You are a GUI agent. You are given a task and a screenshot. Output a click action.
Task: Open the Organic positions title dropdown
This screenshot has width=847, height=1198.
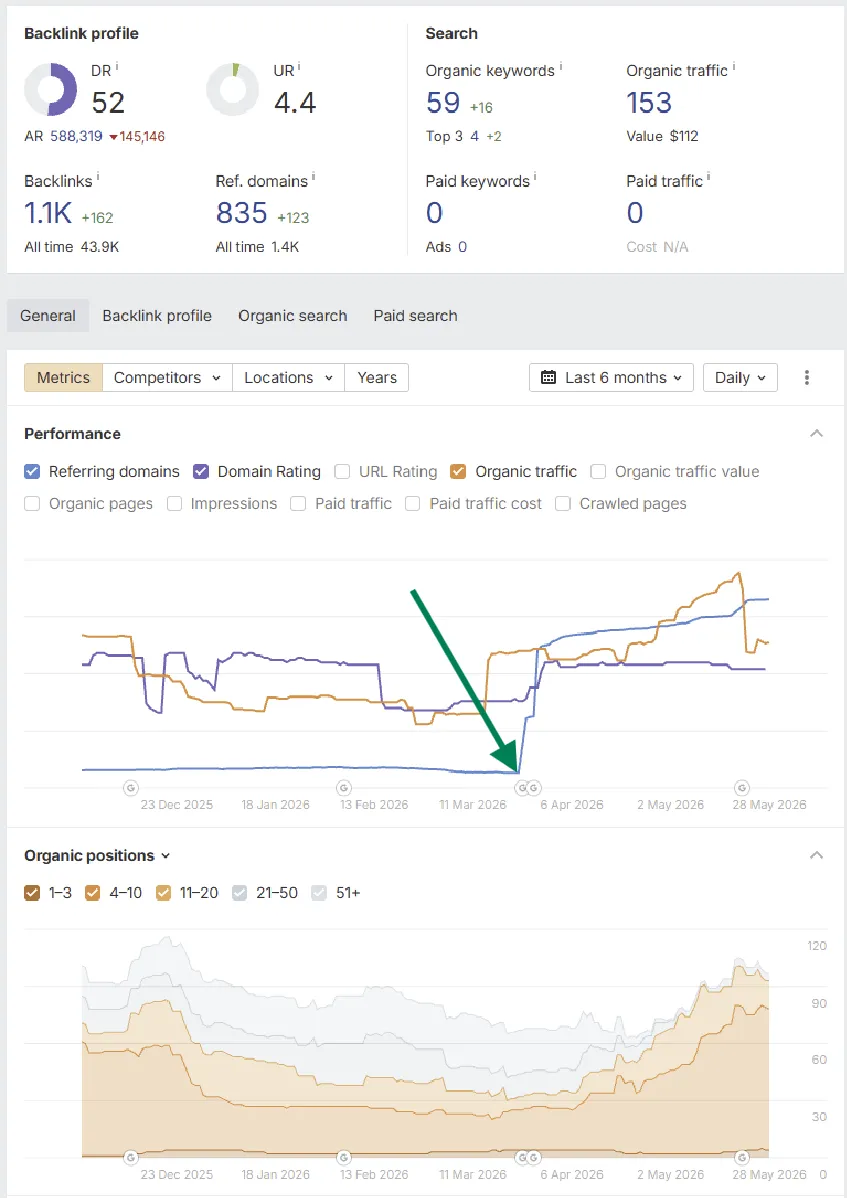[x=97, y=856]
